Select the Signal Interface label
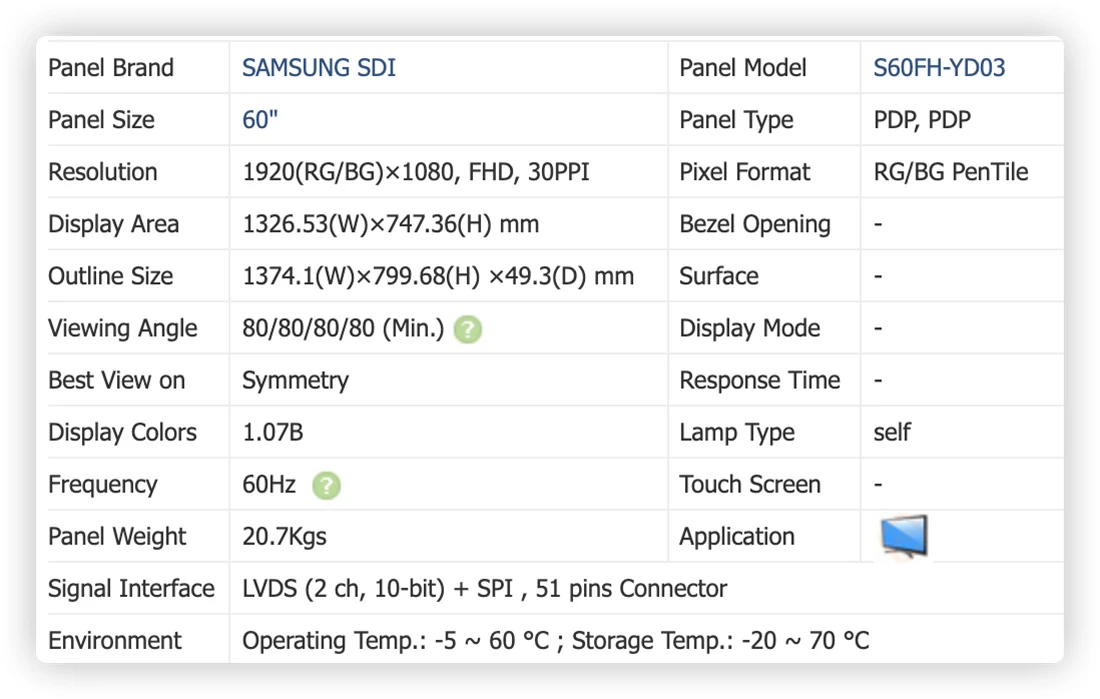This screenshot has width=1100, height=699. (131, 589)
